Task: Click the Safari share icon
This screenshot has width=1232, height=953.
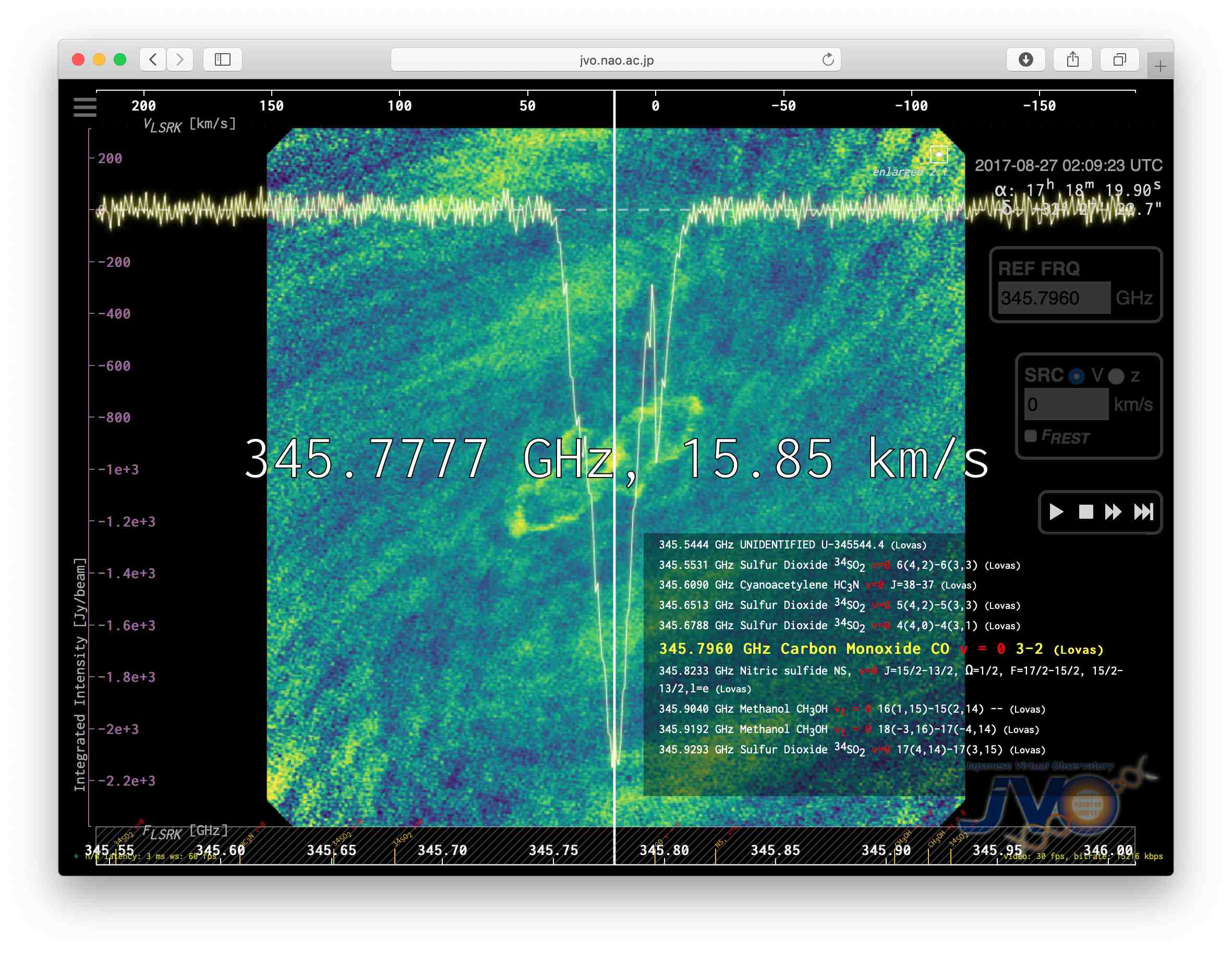Action: point(1072,59)
